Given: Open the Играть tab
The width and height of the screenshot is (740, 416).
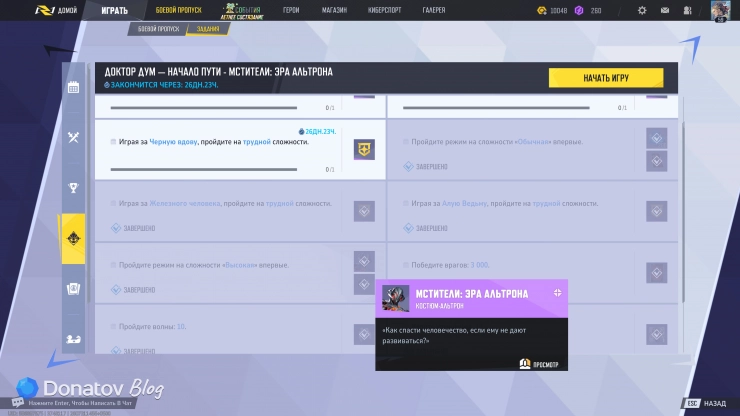Looking at the screenshot, I should coord(114,10).
